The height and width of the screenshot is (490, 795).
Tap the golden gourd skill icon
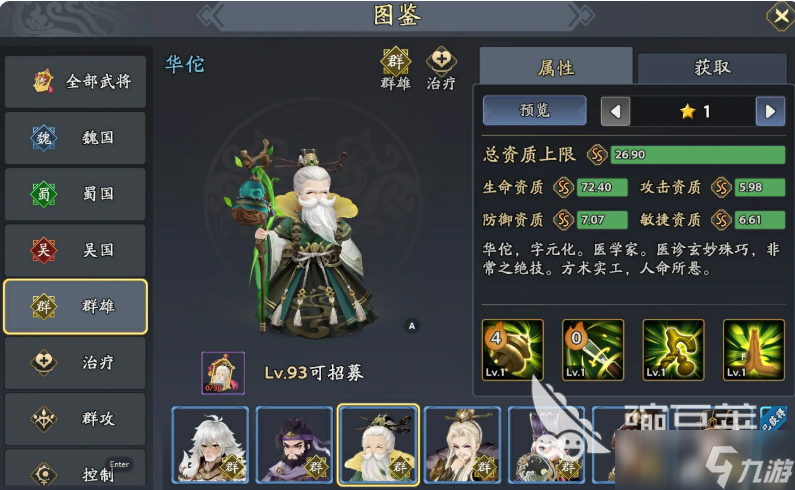point(673,349)
